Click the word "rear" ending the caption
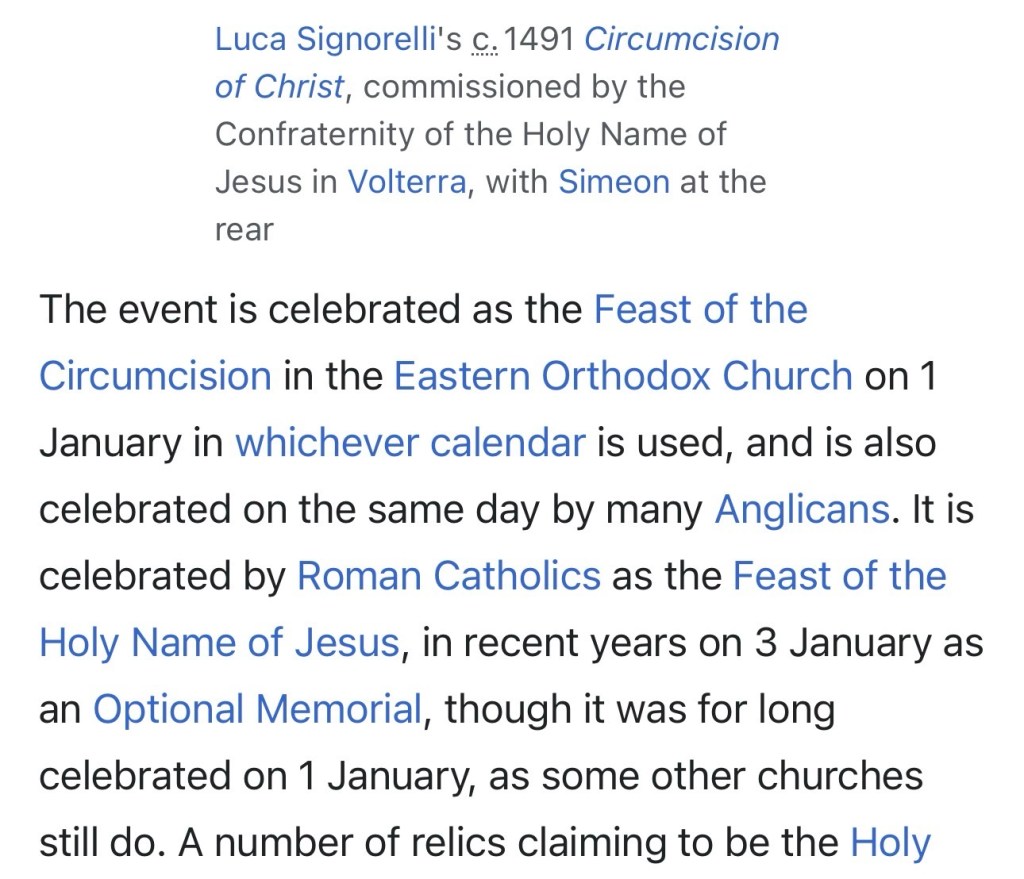This screenshot has width=1024, height=879. pyautogui.click(x=244, y=231)
